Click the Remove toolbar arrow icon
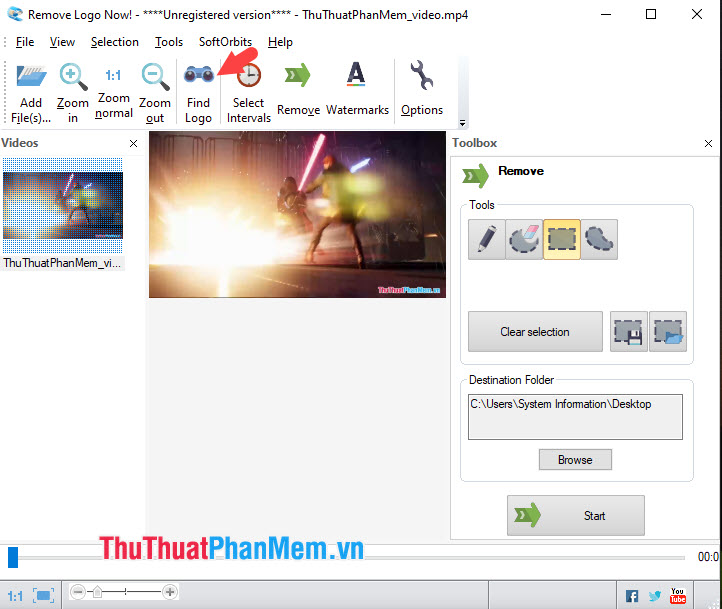722x609 pixels. point(297,75)
